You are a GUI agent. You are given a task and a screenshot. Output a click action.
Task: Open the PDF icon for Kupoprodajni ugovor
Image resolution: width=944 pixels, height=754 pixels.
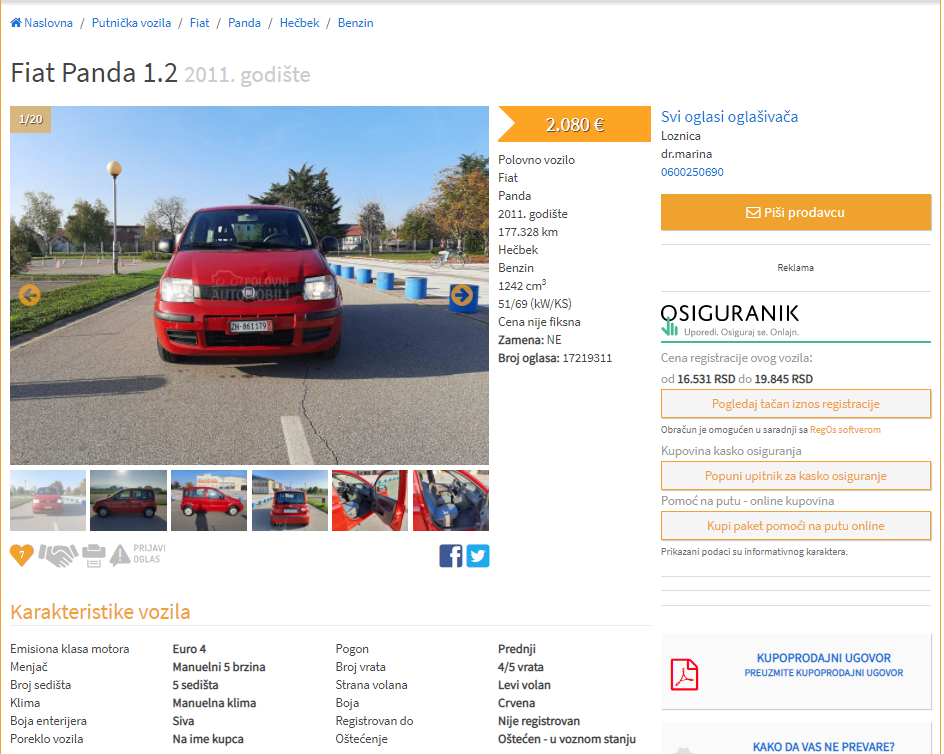684,674
